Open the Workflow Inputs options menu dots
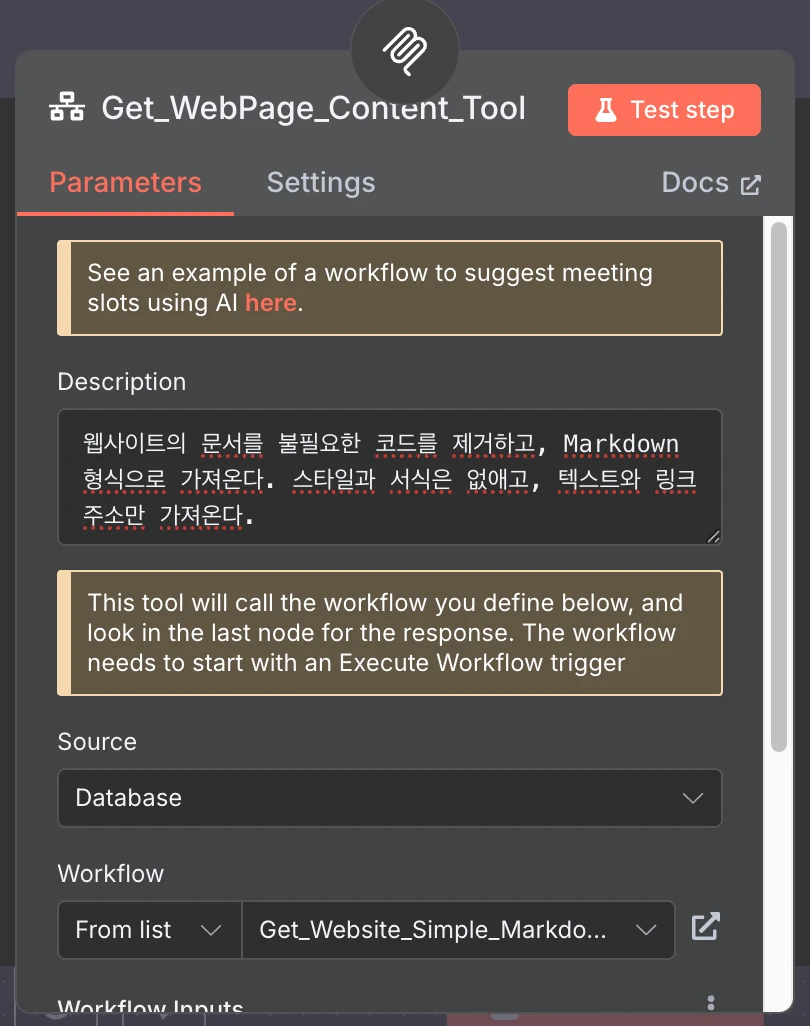Viewport: 810px width, 1026px height. click(x=711, y=1003)
